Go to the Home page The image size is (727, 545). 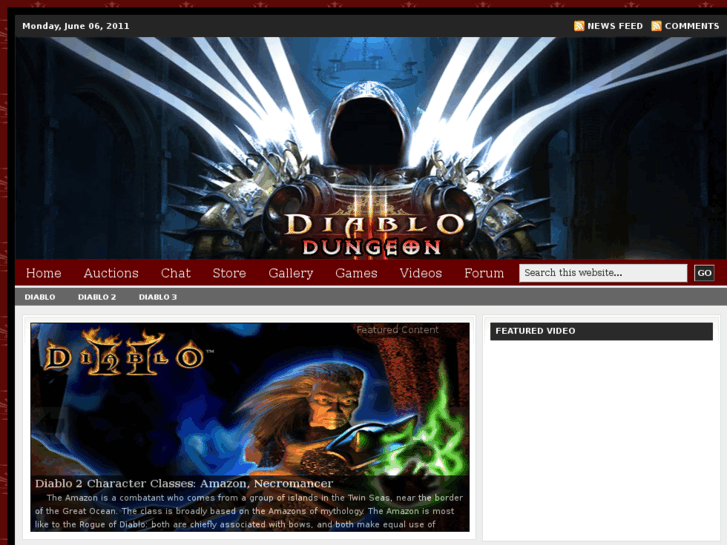pyautogui.click(x=44, y=273)
